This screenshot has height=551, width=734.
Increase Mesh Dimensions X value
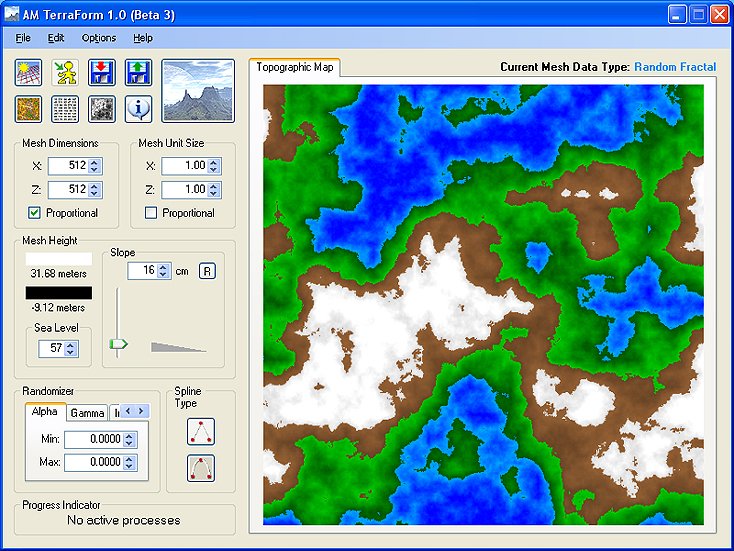point(95,162)
